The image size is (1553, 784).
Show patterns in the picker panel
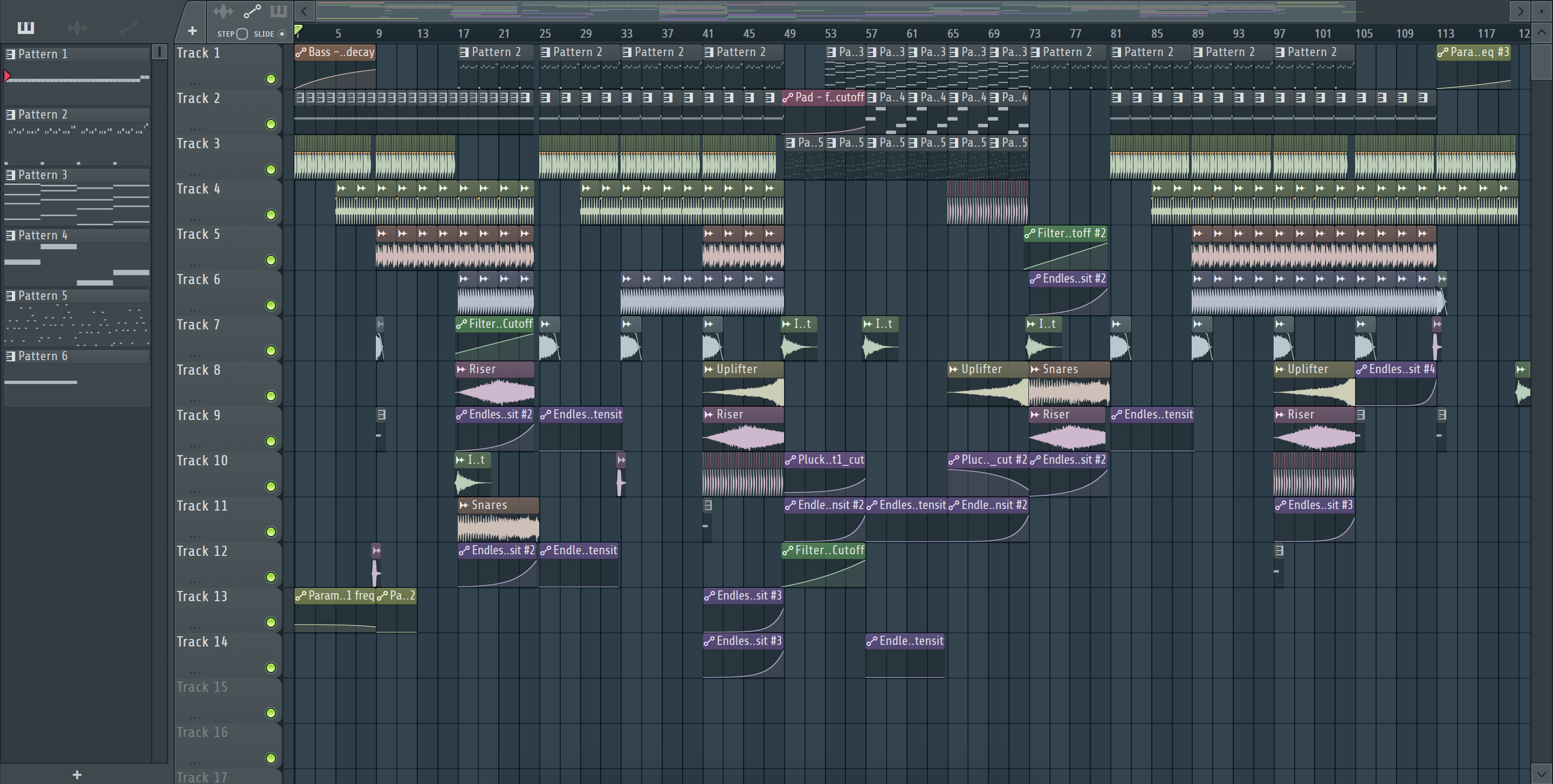coord(25,27)
